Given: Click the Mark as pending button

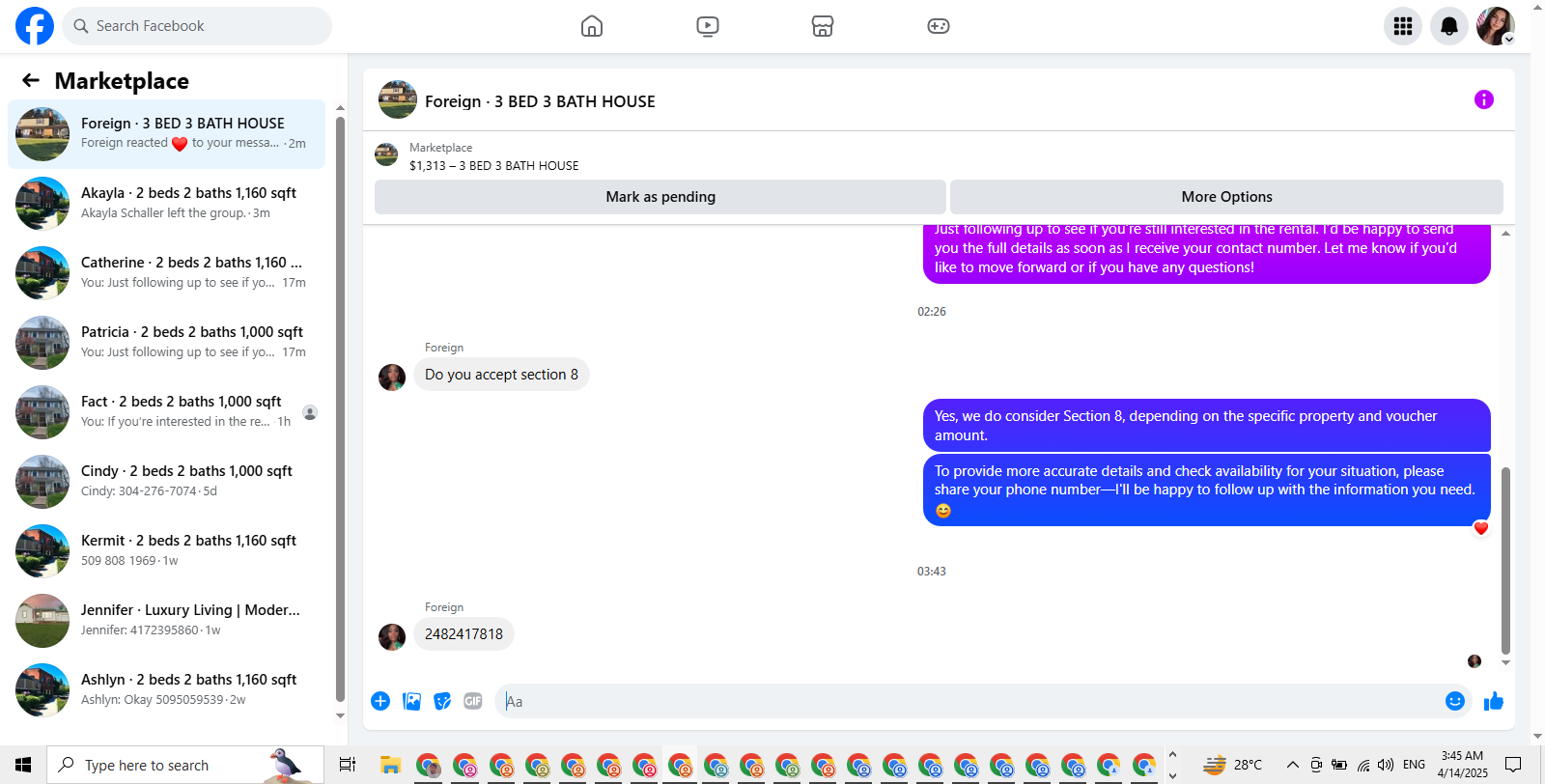Looking at the screenshot, I should tap(660, 197).
